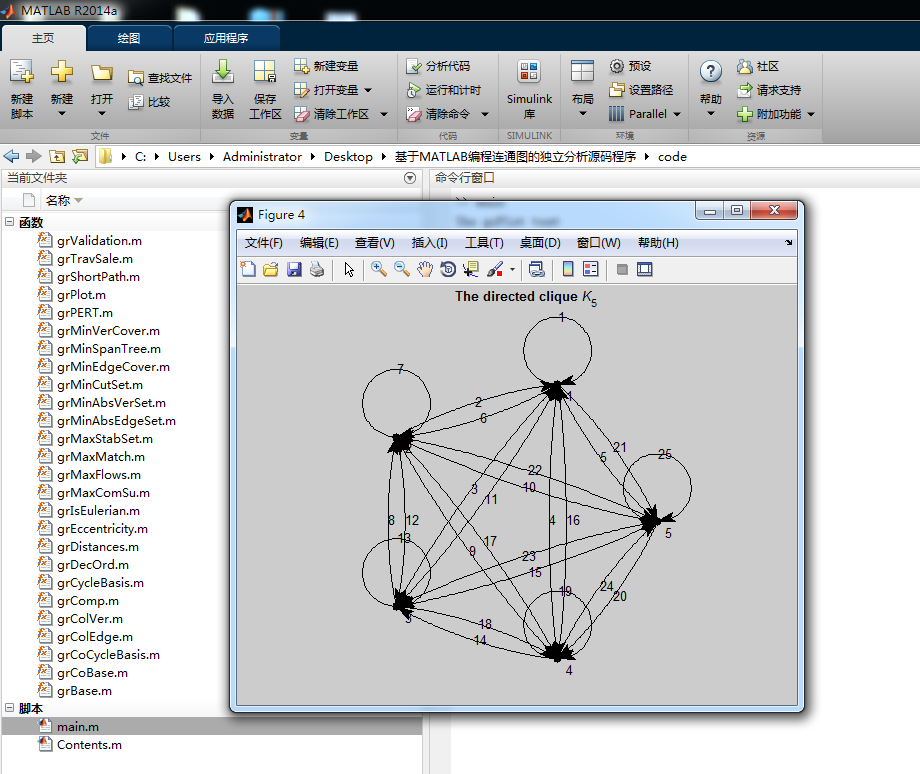Click Find Files (查找文件)
This screenshot has width=920, height=774.
[160, 78]
